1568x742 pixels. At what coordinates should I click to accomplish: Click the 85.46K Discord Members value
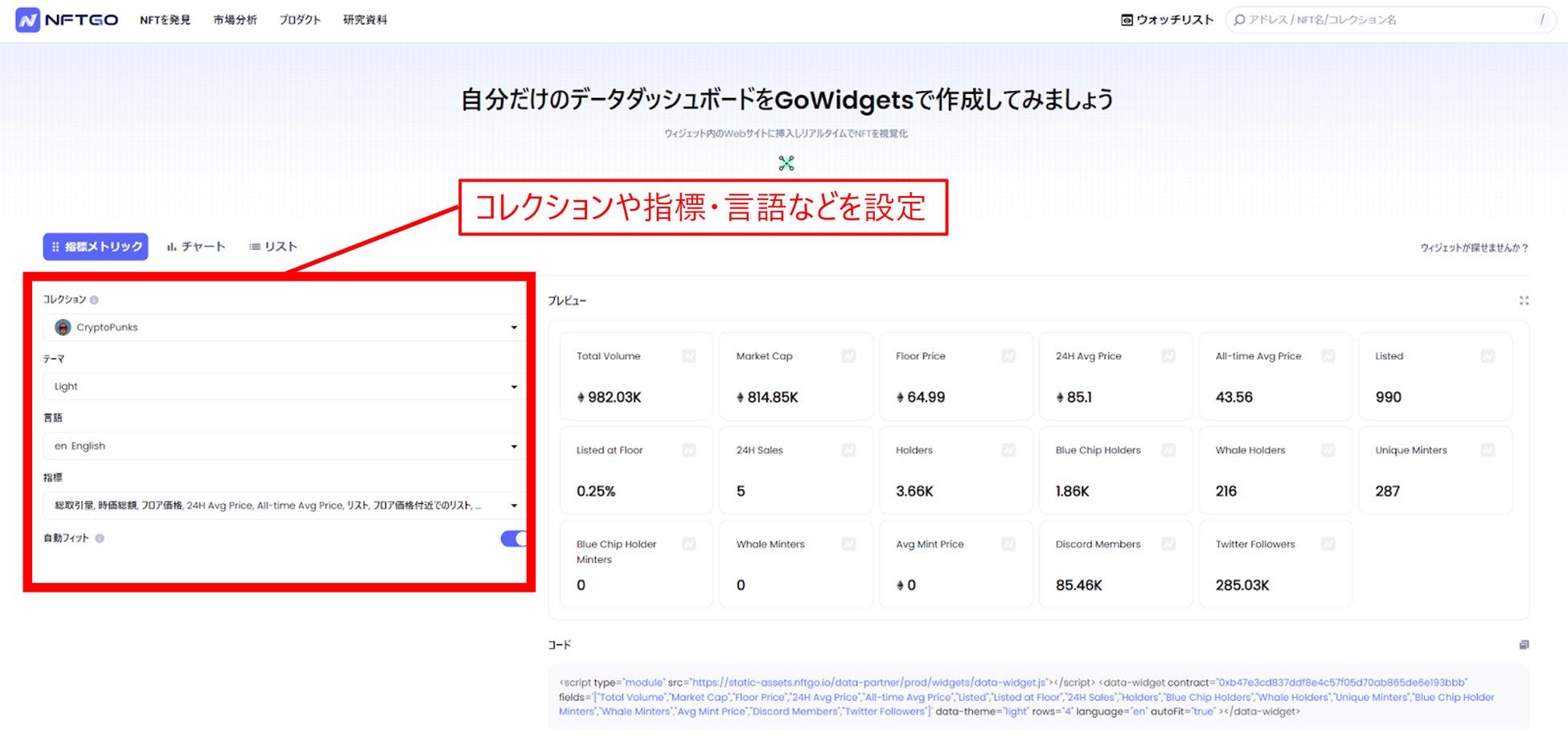point(1079,585)
